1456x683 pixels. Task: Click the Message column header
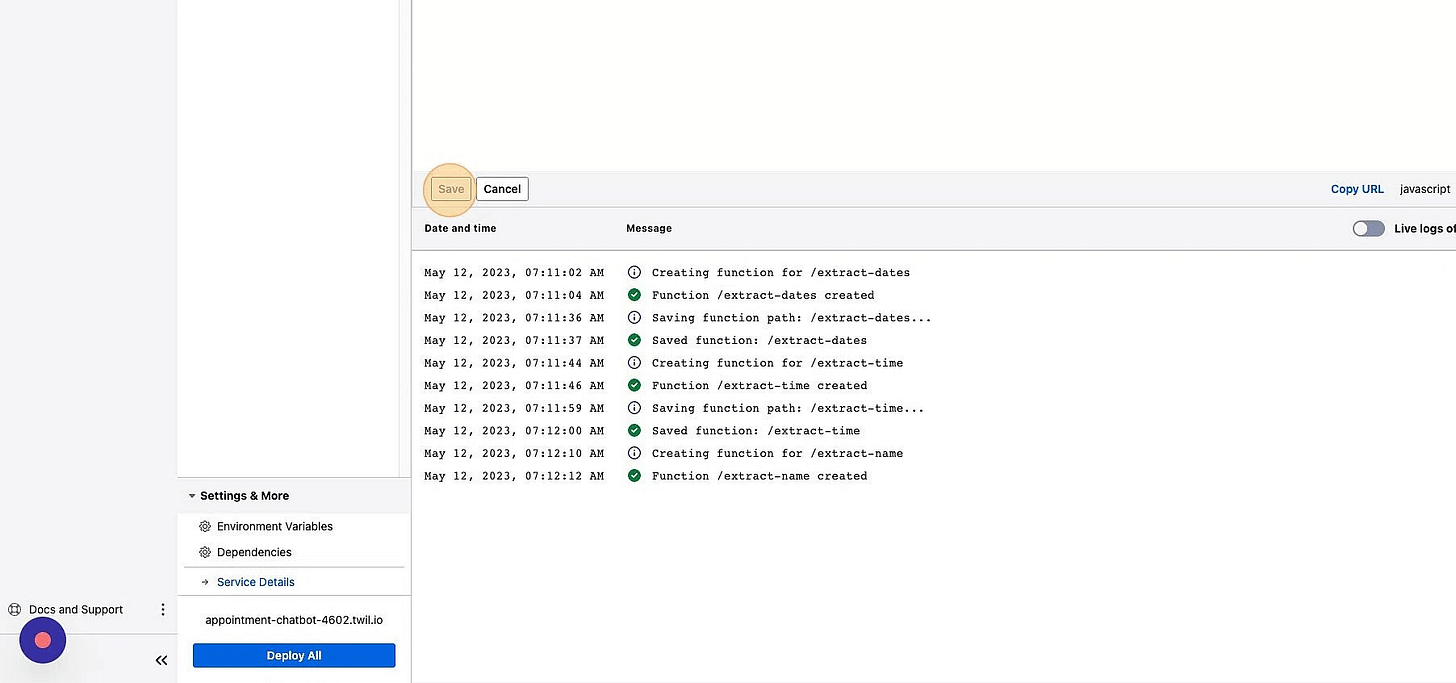[x=649, y=228]
